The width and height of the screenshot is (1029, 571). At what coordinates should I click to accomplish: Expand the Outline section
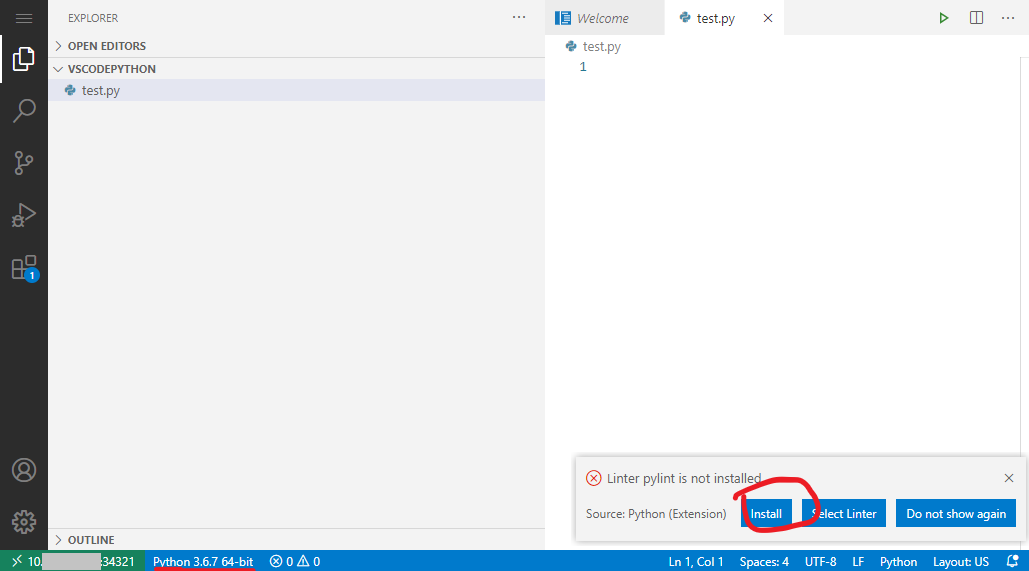click(x=296, y=539)
